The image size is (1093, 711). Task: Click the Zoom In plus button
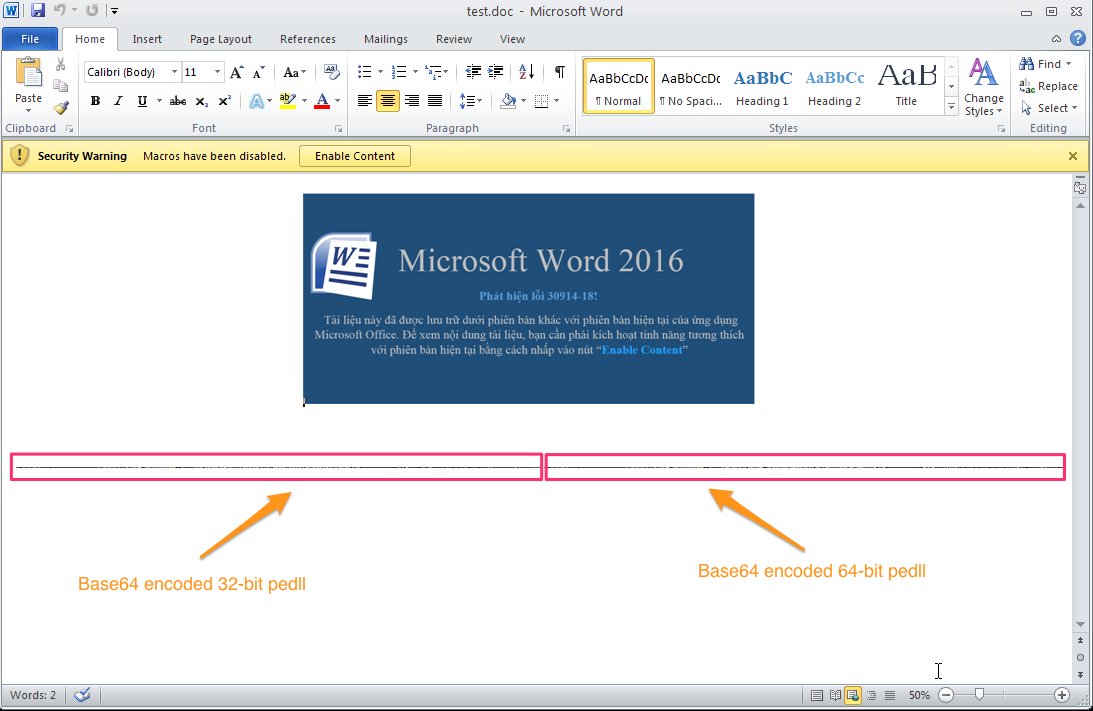tap(1061, 694)
